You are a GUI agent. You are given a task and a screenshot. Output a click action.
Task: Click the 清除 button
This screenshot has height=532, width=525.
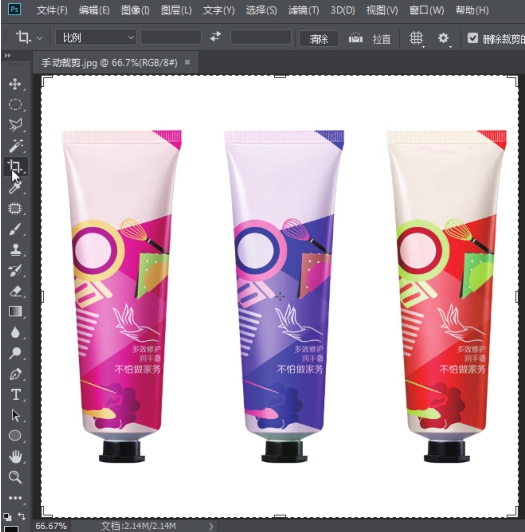pyautogui.click(x=319, y=38)
